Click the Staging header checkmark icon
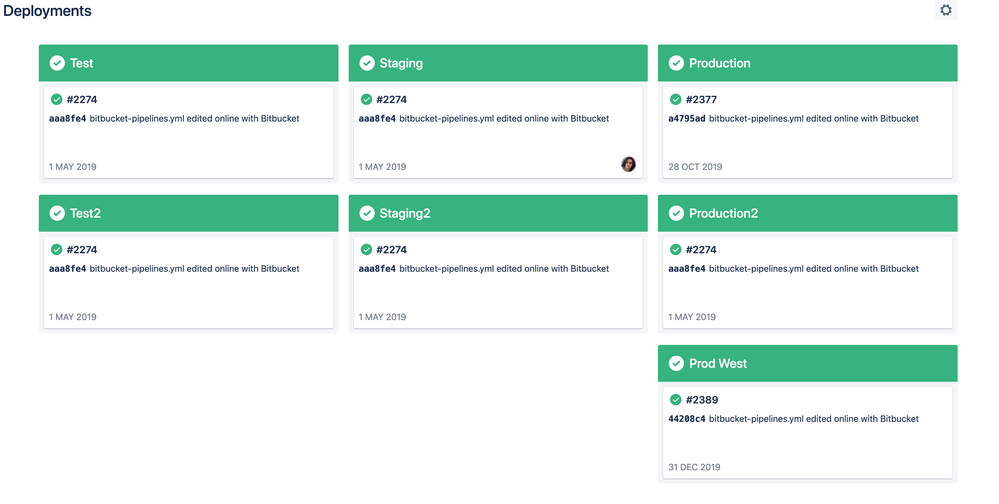999x504 pixels. coord(367,63)
